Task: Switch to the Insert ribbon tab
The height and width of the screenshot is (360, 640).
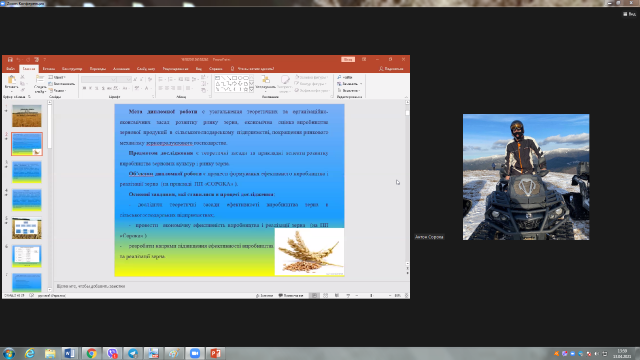Action: [49, 69]
